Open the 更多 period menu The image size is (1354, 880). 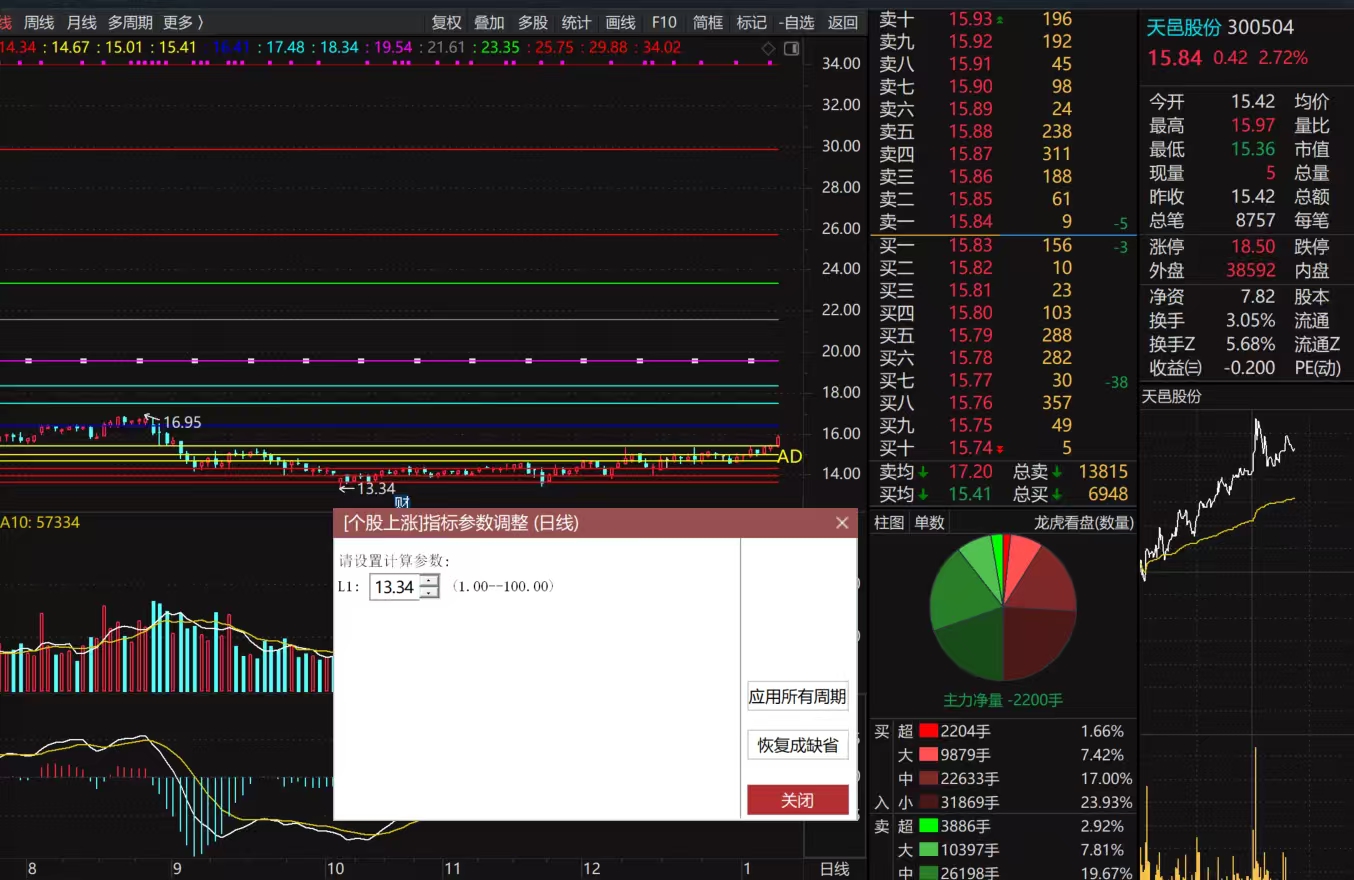184,22
